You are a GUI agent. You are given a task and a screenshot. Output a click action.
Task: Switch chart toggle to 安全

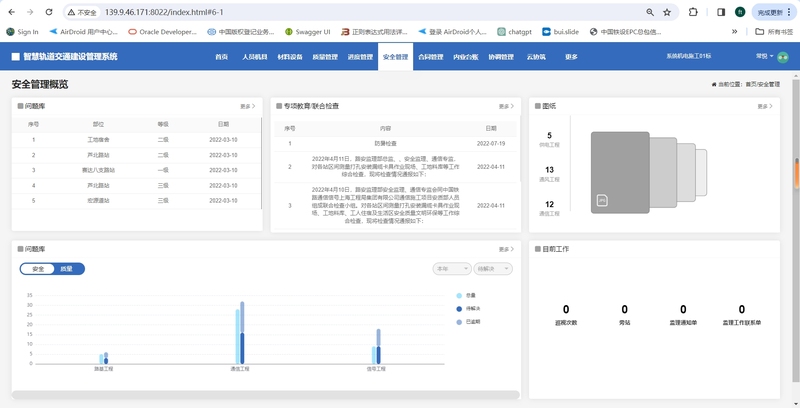38,269
